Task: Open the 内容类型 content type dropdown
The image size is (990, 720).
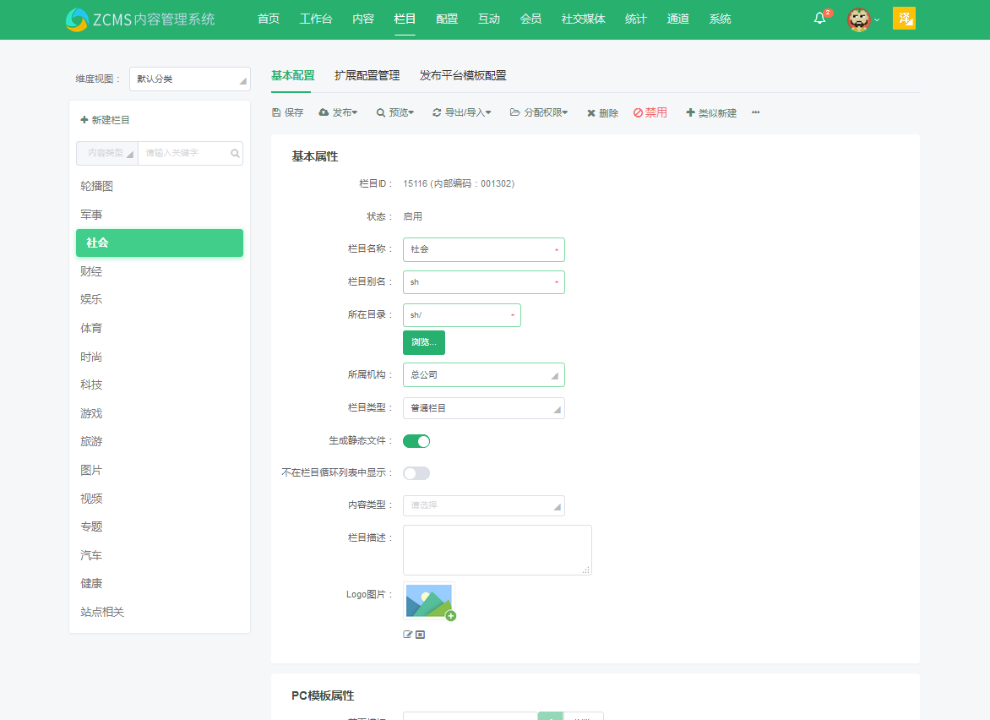Action: (483, 505)
